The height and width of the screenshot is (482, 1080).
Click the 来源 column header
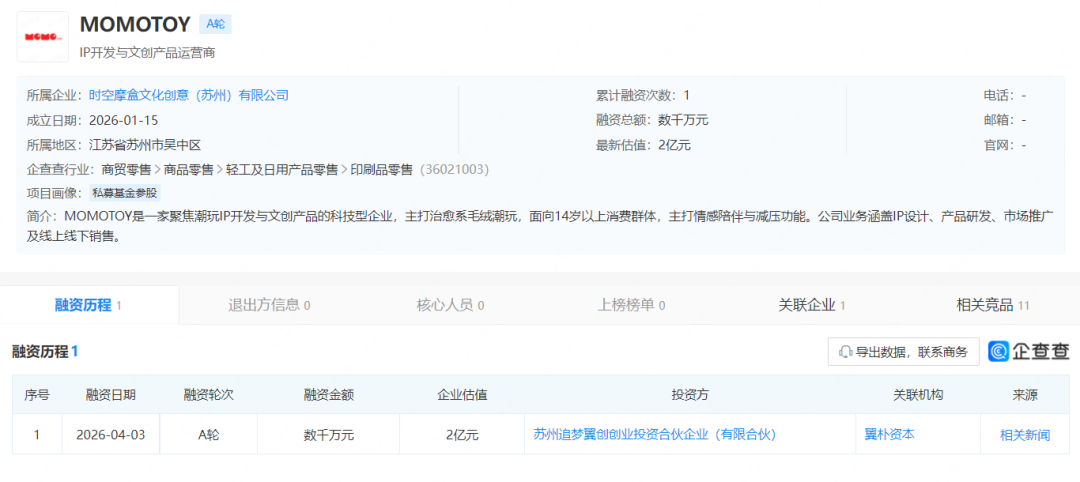click(1026, 395)
